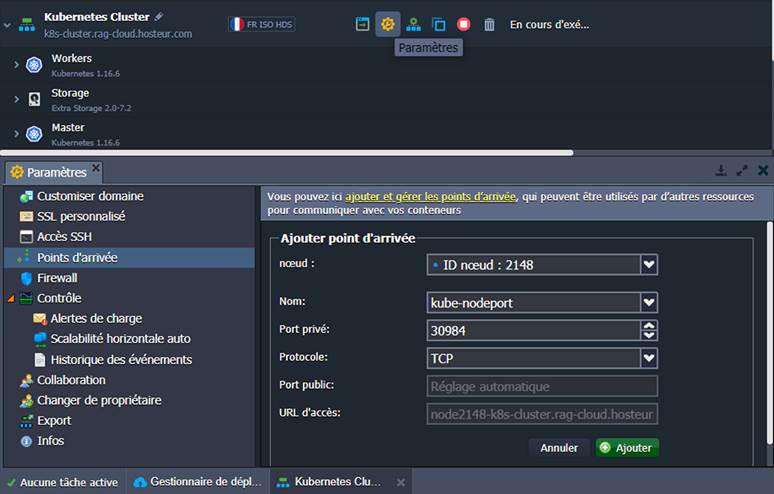Click the trash delete environment icon
The height and width of the screenshot is (494, 774).
pyautogui.click(x=489, y=24)
